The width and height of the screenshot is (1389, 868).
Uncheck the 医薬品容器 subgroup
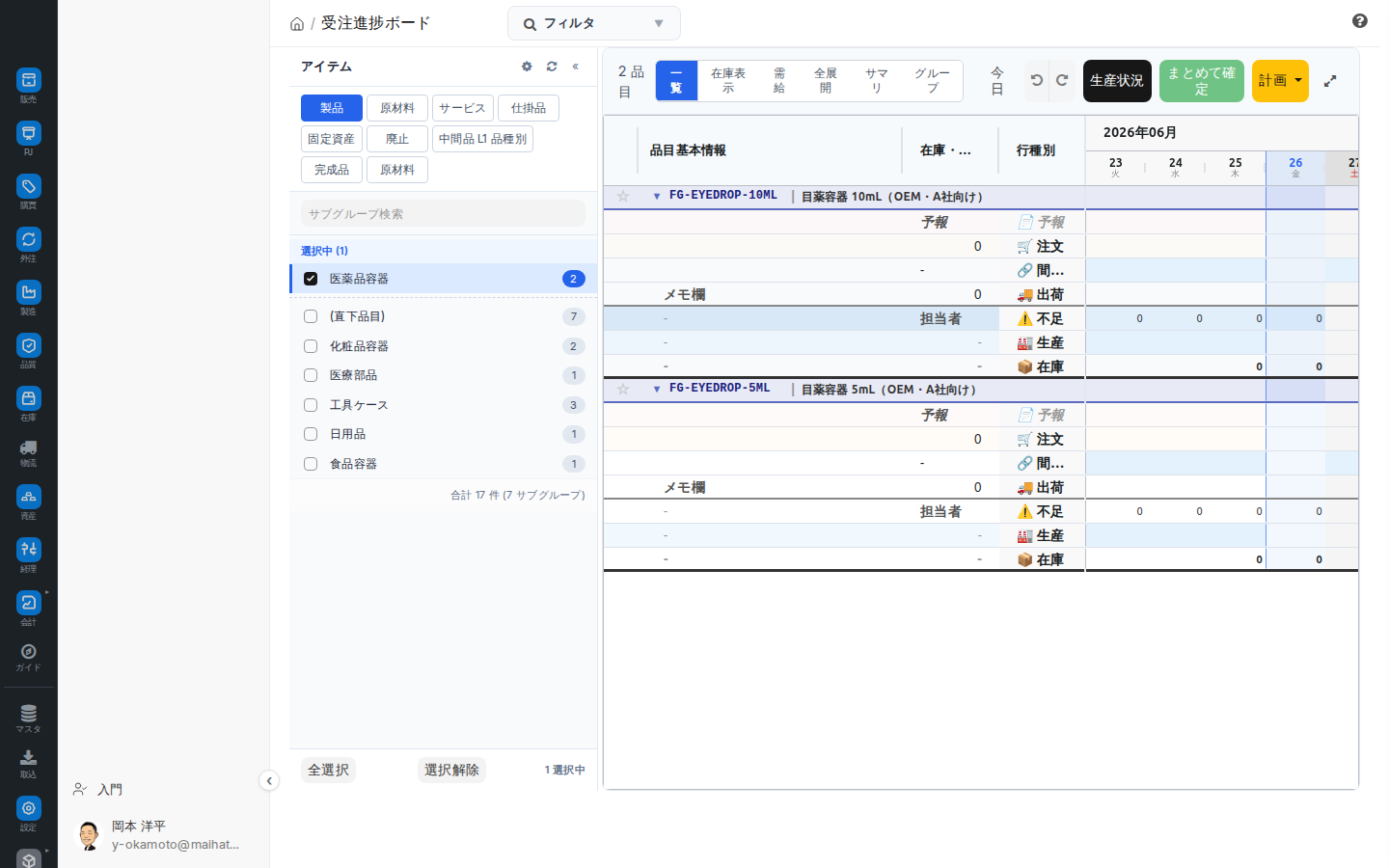click(311, 279)
